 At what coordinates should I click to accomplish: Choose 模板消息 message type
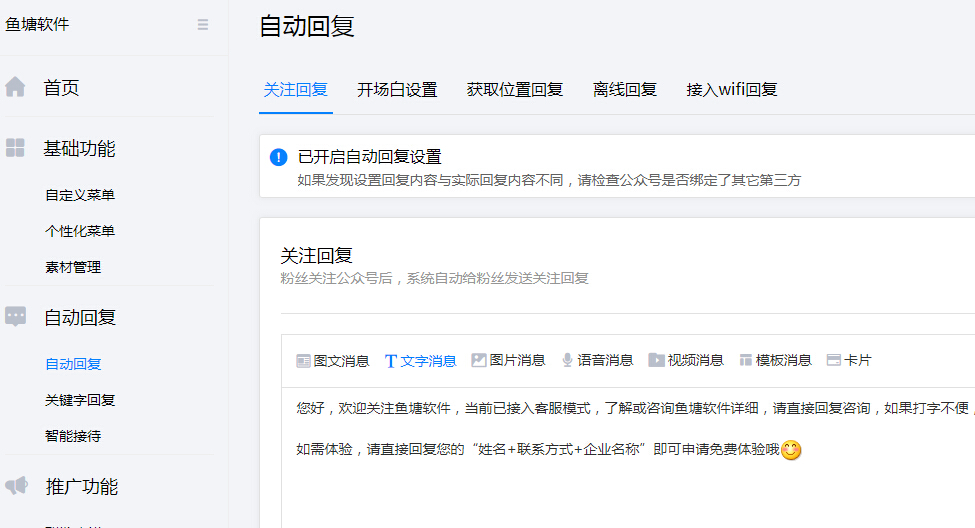pos(783,360)
